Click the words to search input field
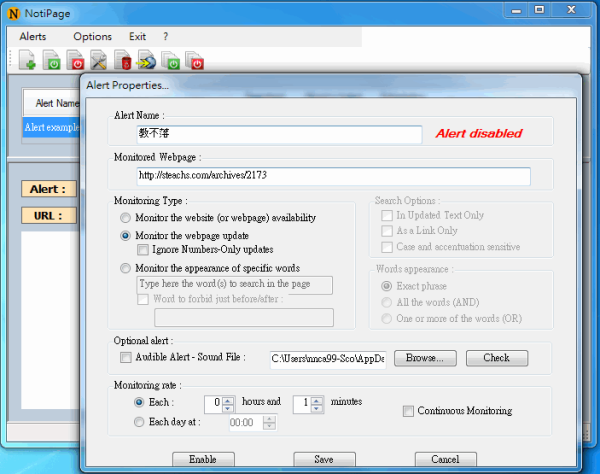Image resolution: width=600 pixels, height=474 pixels. pyautogui.click(x=234, y=285)
